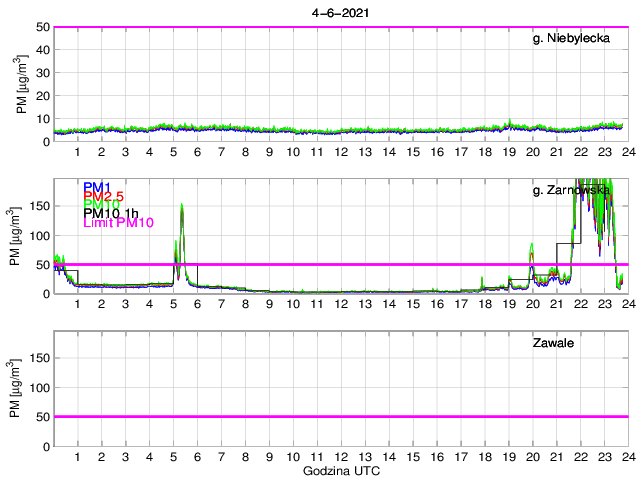Click the 150 y-tick label in Żarnowska plot
The height and width of the screenshot is (480, 640).
36,206
